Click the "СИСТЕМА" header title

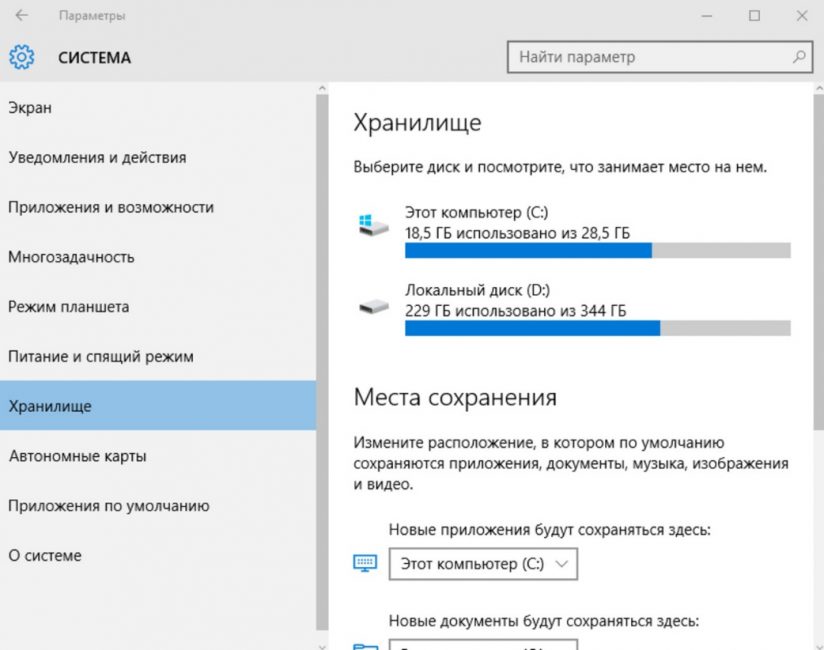coord(95,57)
